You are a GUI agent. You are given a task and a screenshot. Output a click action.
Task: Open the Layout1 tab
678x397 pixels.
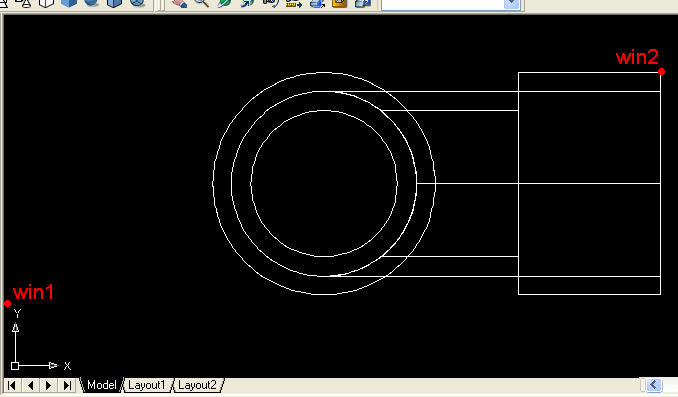(147, 385)
